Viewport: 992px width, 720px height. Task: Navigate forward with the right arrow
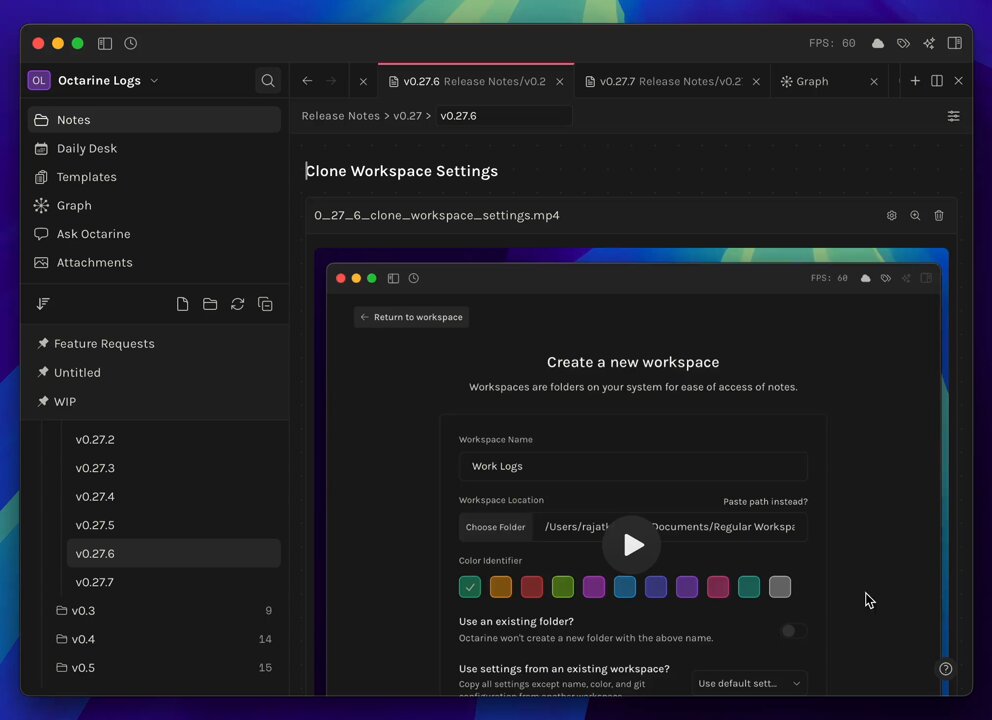[x=331, y=81]
